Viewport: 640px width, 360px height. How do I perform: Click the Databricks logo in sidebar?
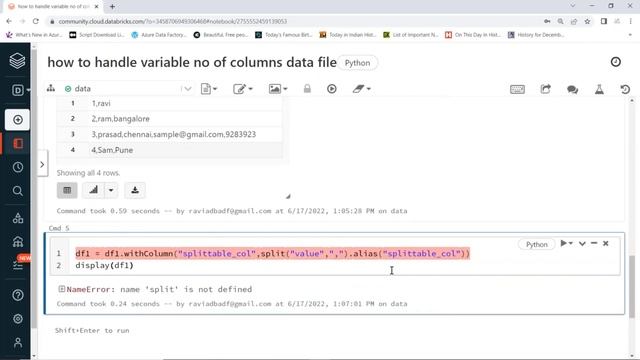(17, 61)
